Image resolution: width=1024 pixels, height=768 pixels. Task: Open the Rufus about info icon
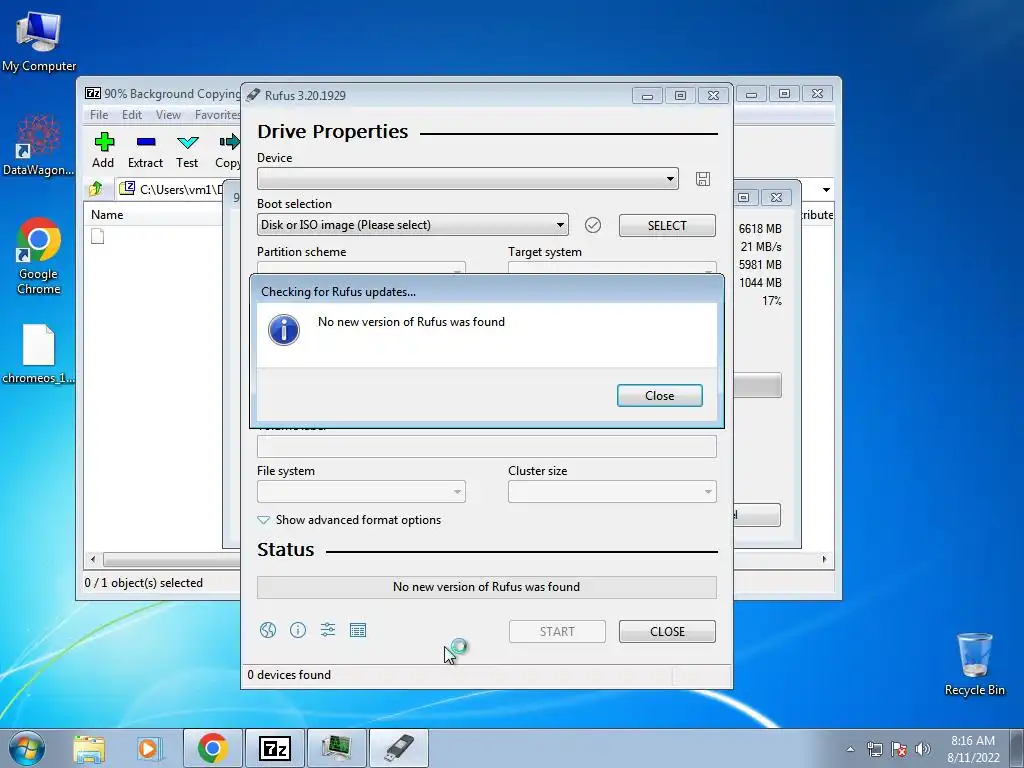298,630
